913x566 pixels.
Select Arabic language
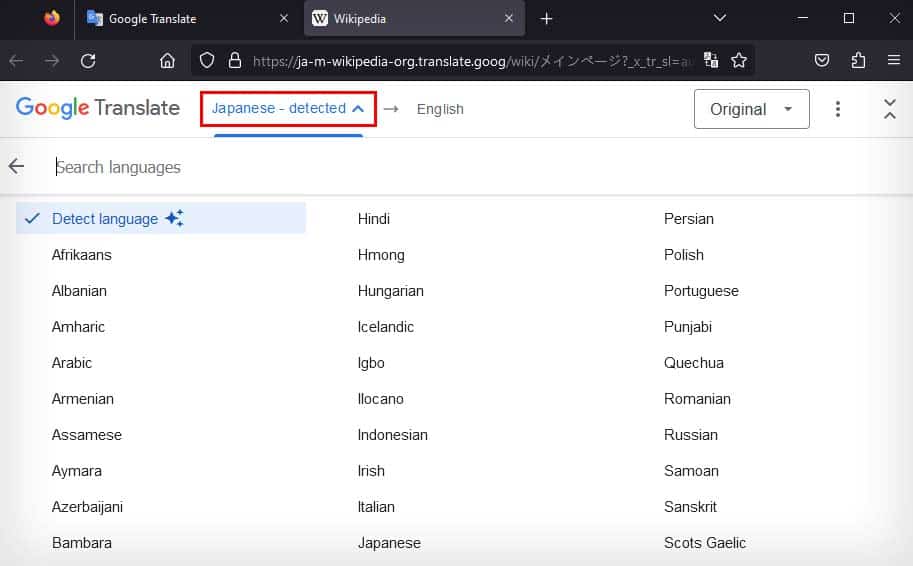click(x=72, y=363)
